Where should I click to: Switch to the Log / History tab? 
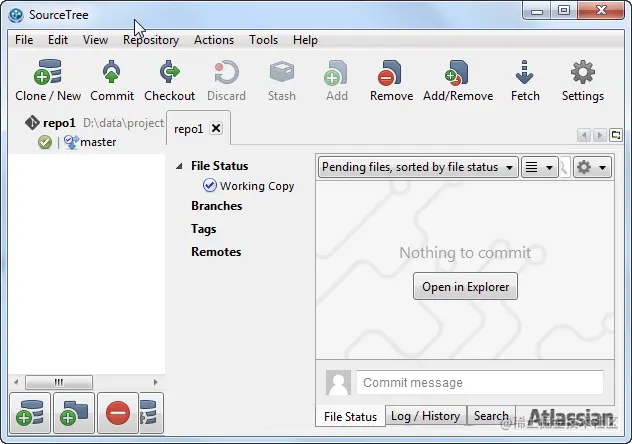pyautogui.click(x=426, y=415)
